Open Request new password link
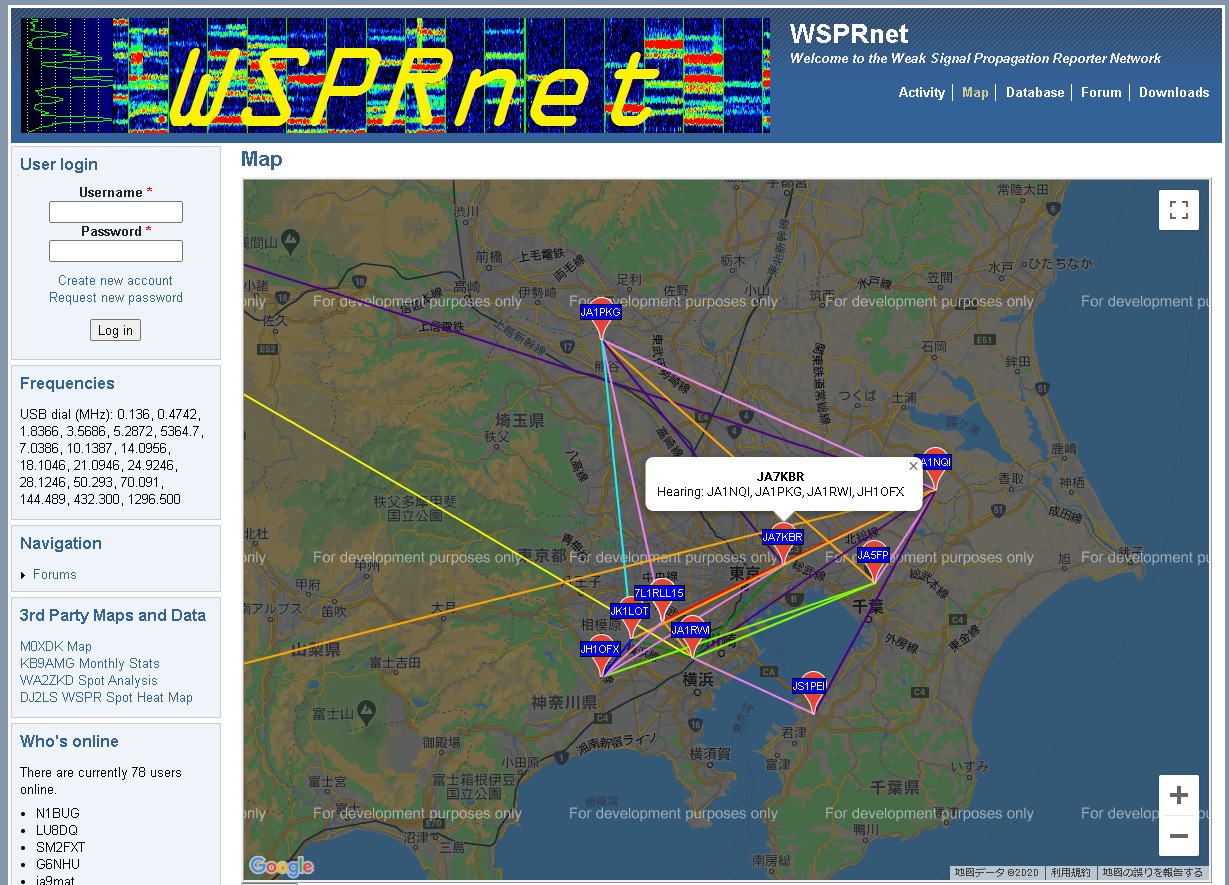The height and width of the screenshot is (885, 1229). [x=116, y=298]
